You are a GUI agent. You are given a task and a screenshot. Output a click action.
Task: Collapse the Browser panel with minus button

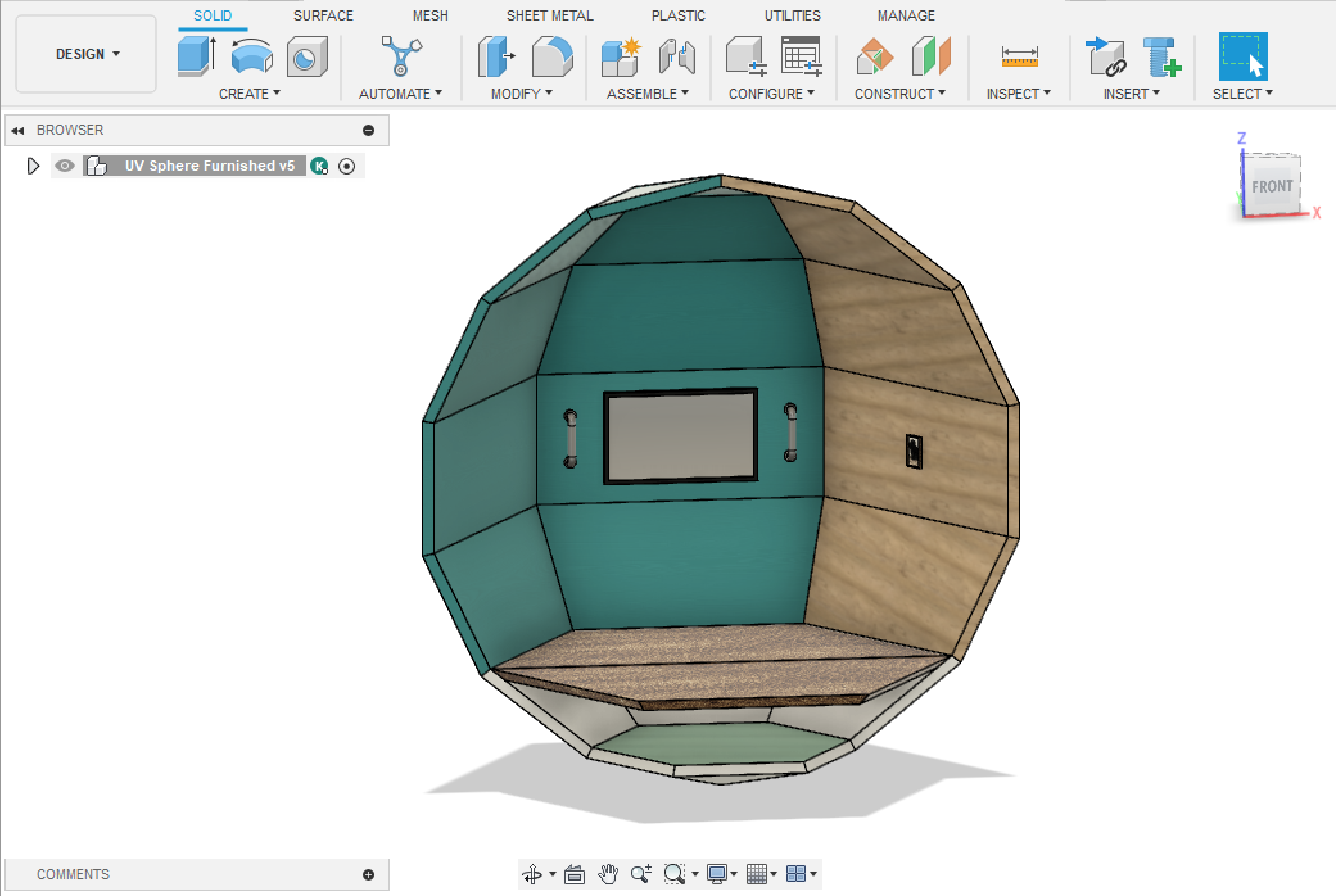(x=369, y=130)
